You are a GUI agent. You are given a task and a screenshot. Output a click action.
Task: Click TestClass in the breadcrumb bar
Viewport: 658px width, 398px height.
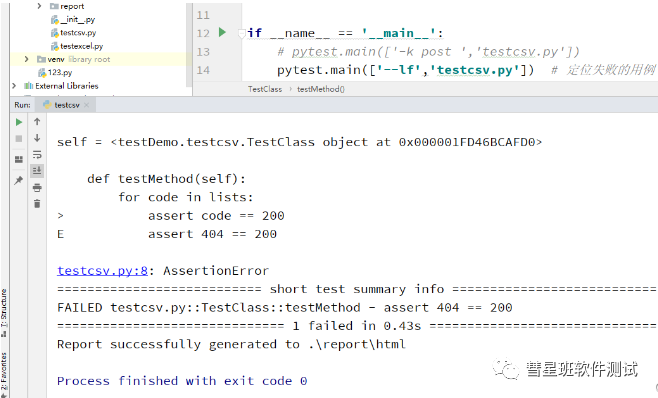(x=265, y=89)
